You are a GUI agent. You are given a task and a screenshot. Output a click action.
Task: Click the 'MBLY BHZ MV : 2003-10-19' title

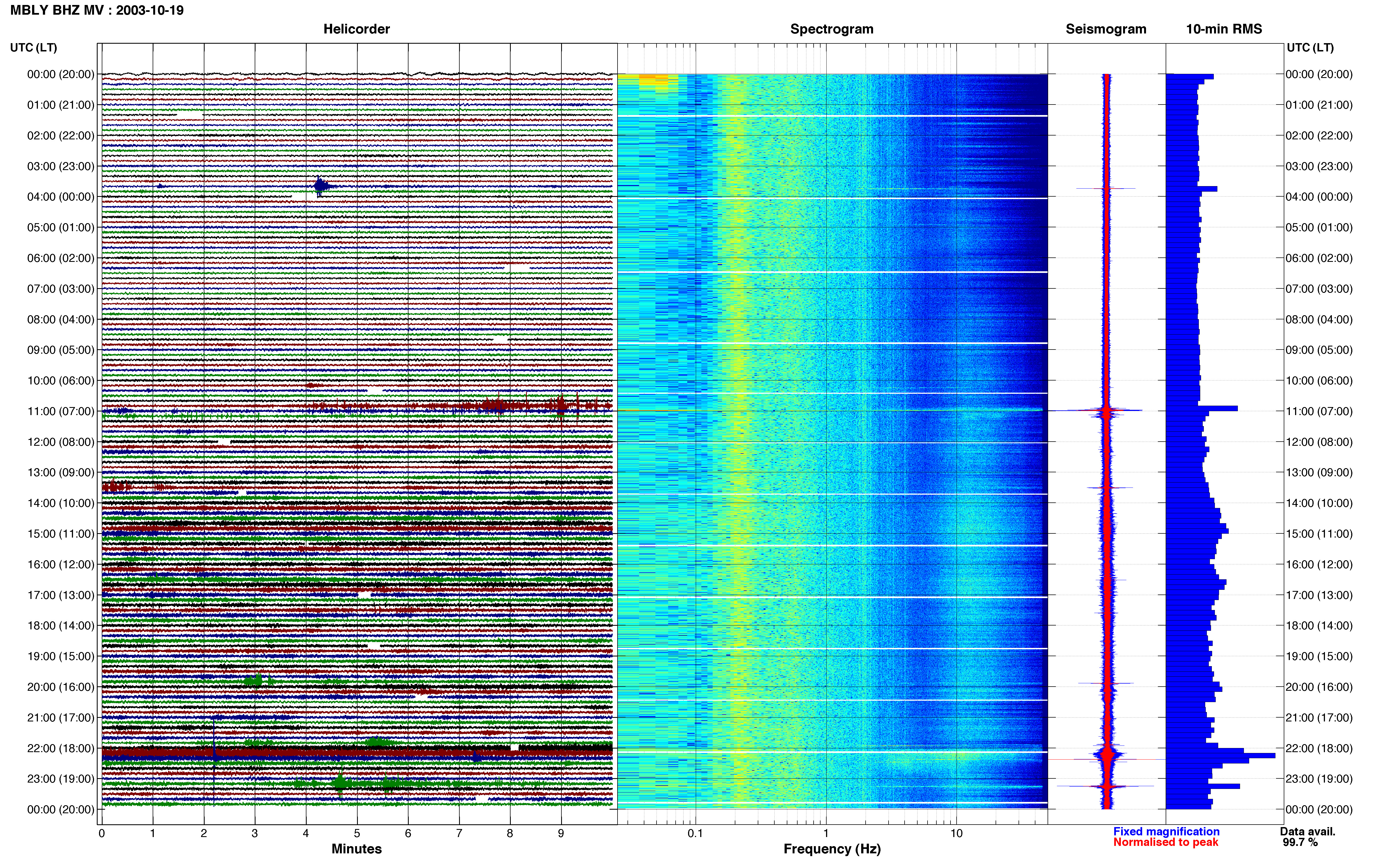click(x=97, y=10)
